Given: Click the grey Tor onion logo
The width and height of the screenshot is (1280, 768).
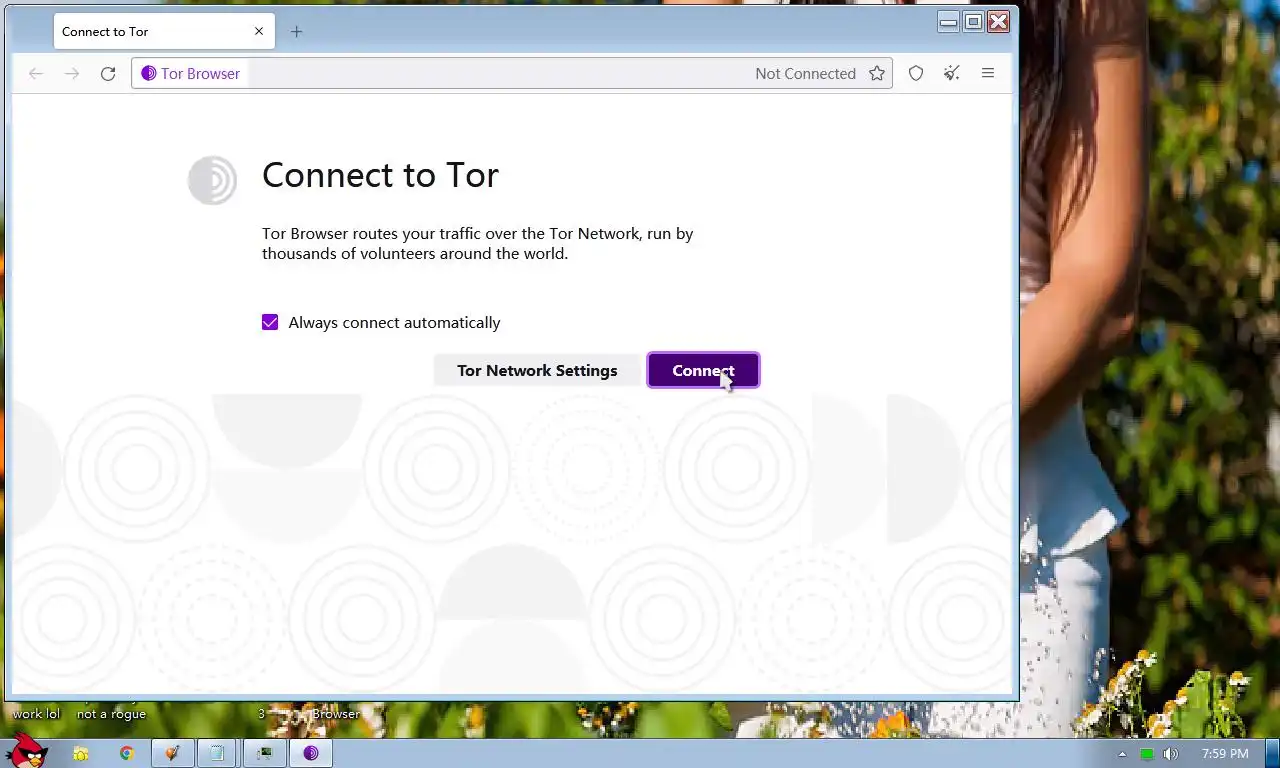Looking at the screenshot, I should pyautogui.click(x=212, y=181).
